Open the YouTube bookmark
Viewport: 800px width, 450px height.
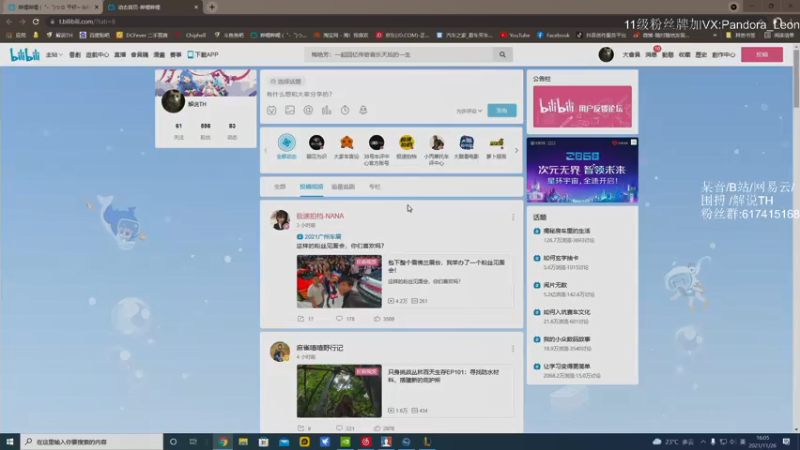(x=515, y=35)
